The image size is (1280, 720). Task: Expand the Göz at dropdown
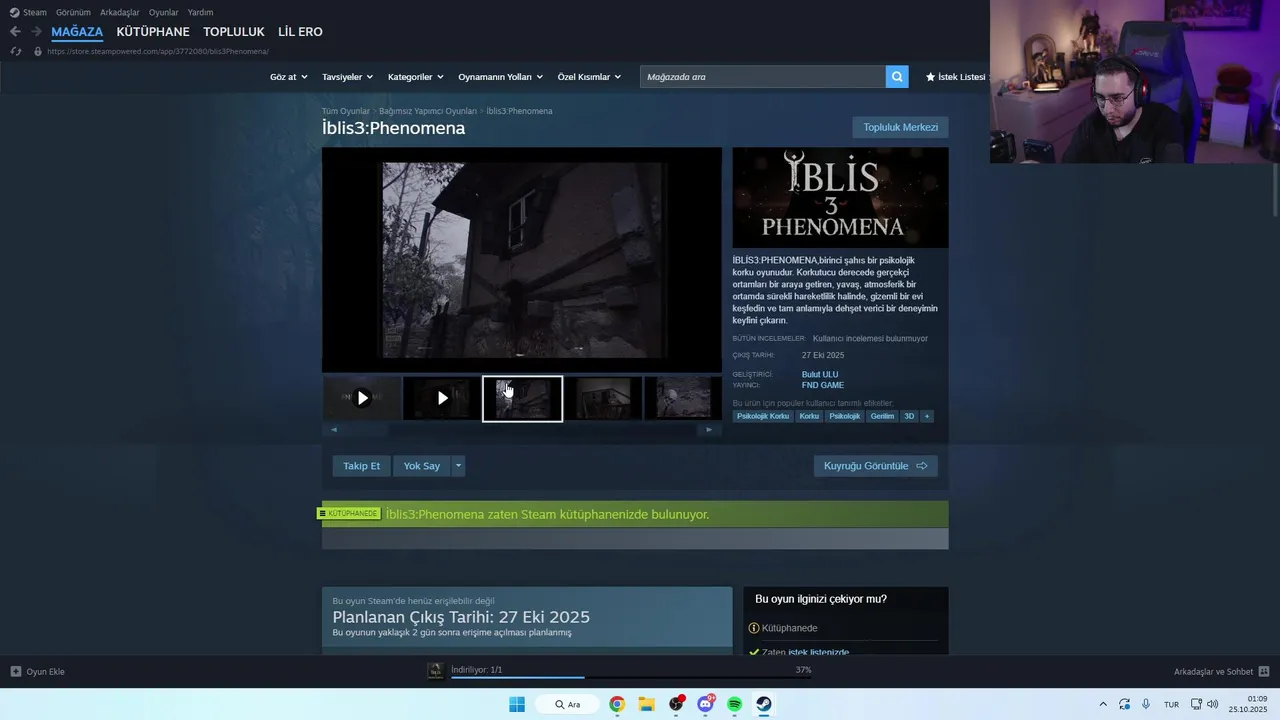point(287,77)
